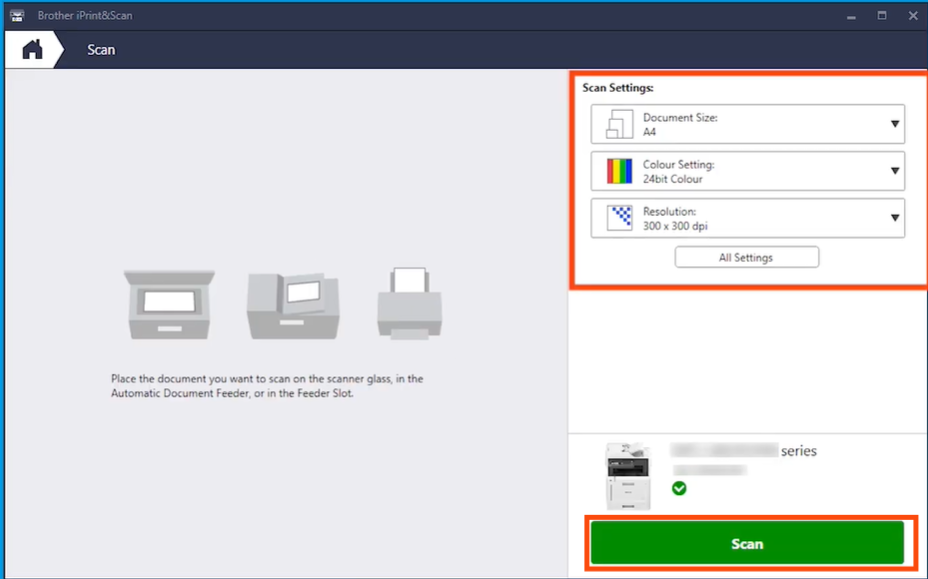Image resolution: width=928 pixels, height=579 pixels.
Task: Click the '300 x 300 dpi' value text
Action: coord(675,226)
